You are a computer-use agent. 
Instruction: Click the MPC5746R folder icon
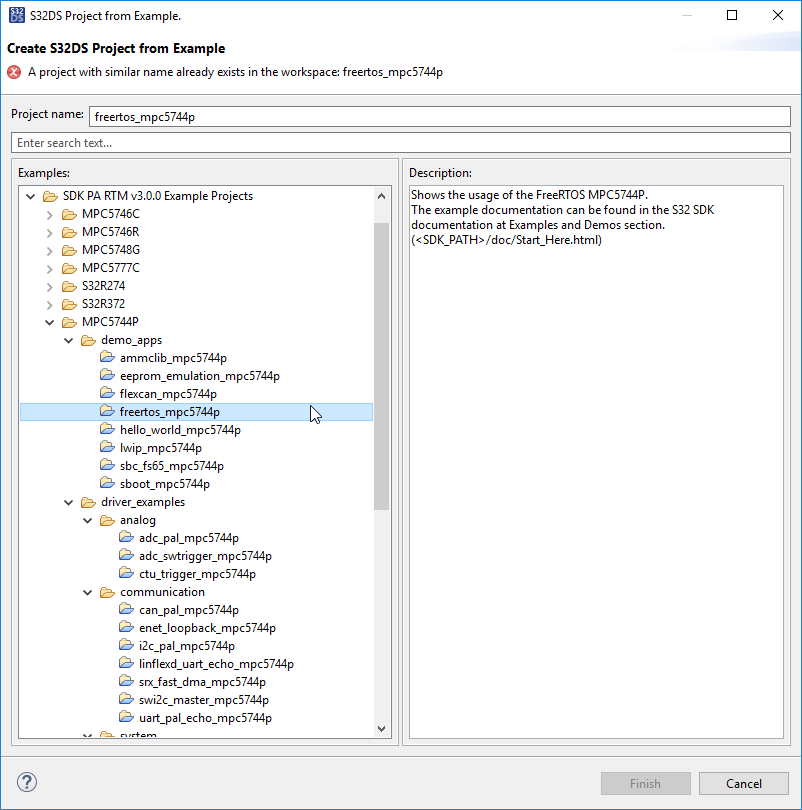69,232
